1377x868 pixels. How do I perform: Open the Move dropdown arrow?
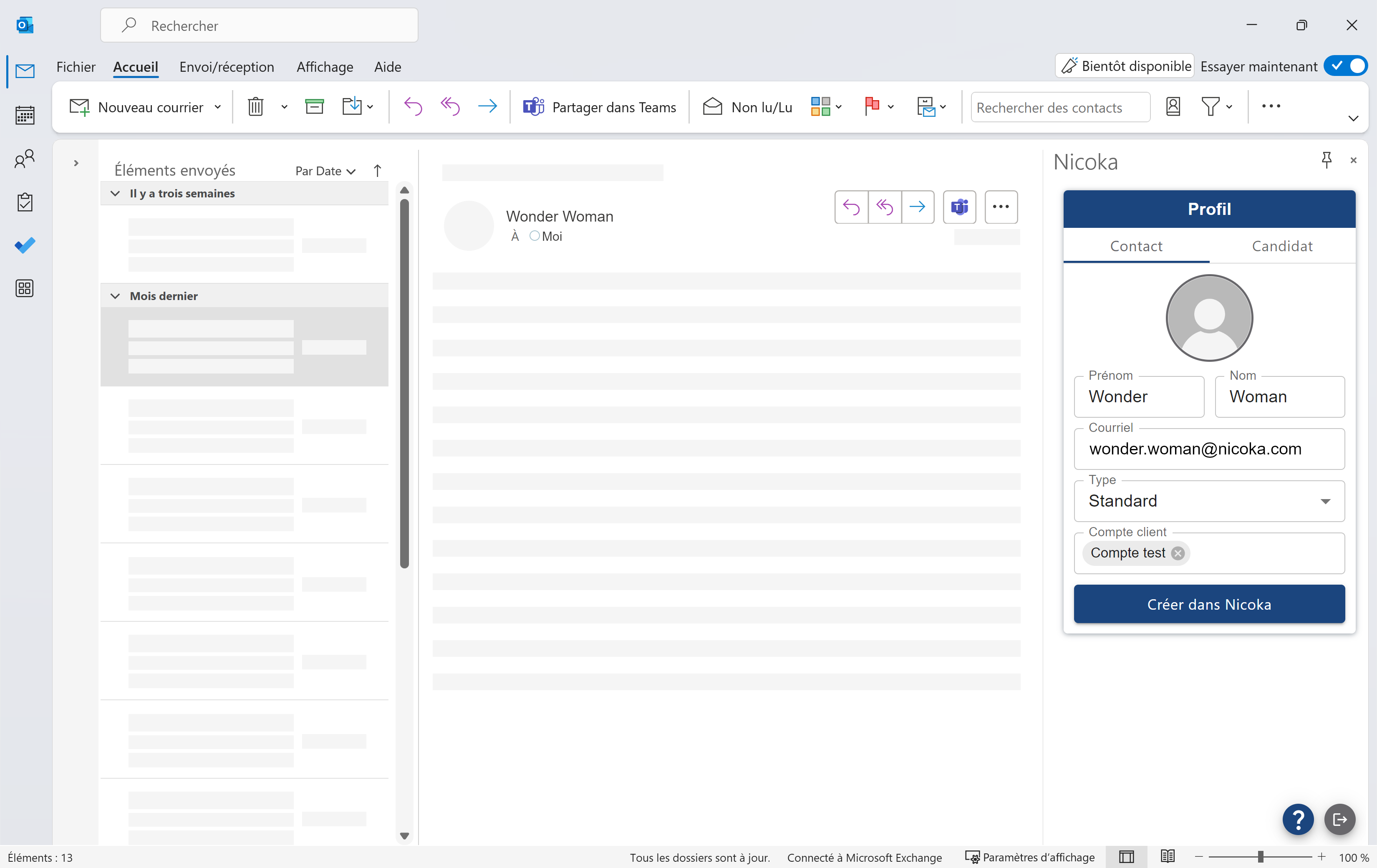370,107
